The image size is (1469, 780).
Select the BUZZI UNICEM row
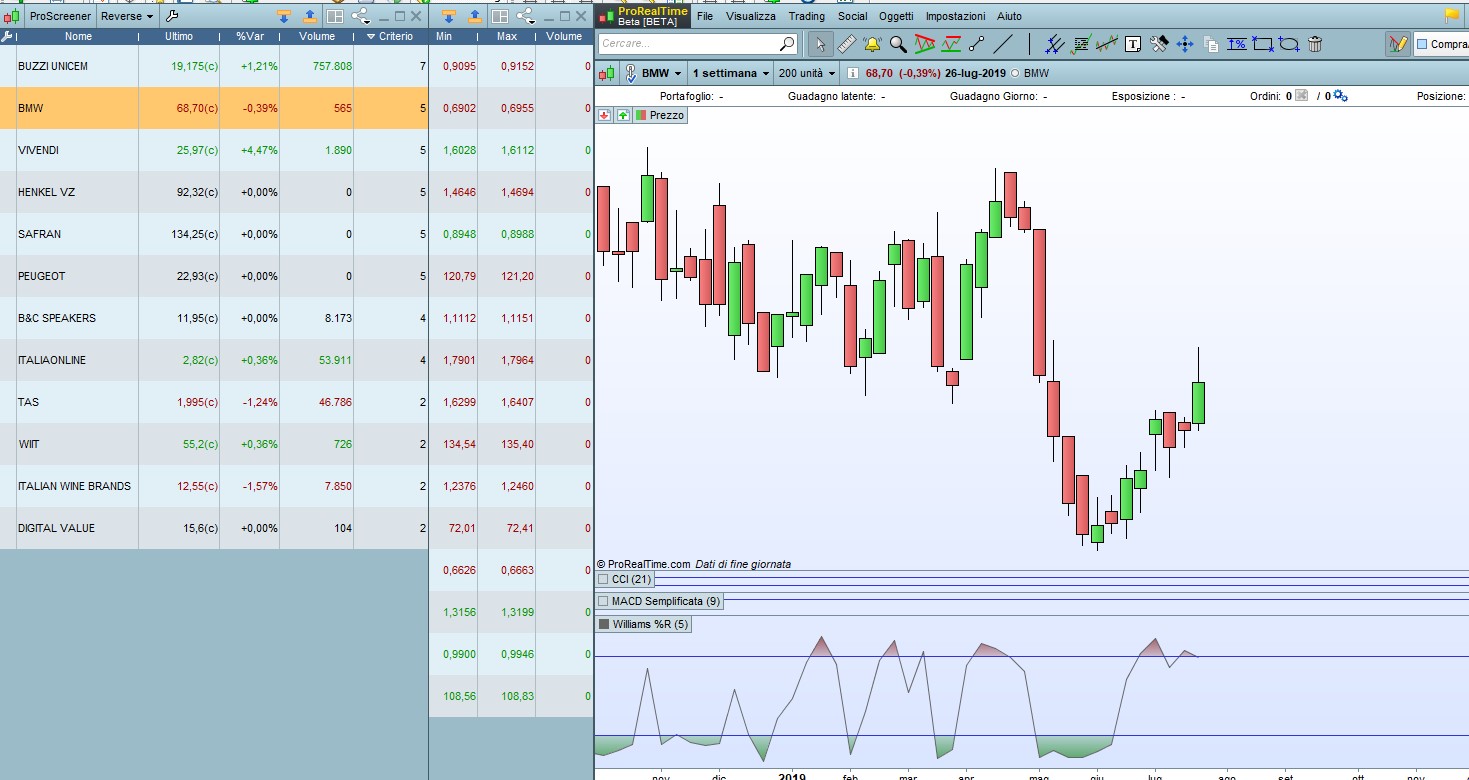pyautogui.click(x=213, y=66)
